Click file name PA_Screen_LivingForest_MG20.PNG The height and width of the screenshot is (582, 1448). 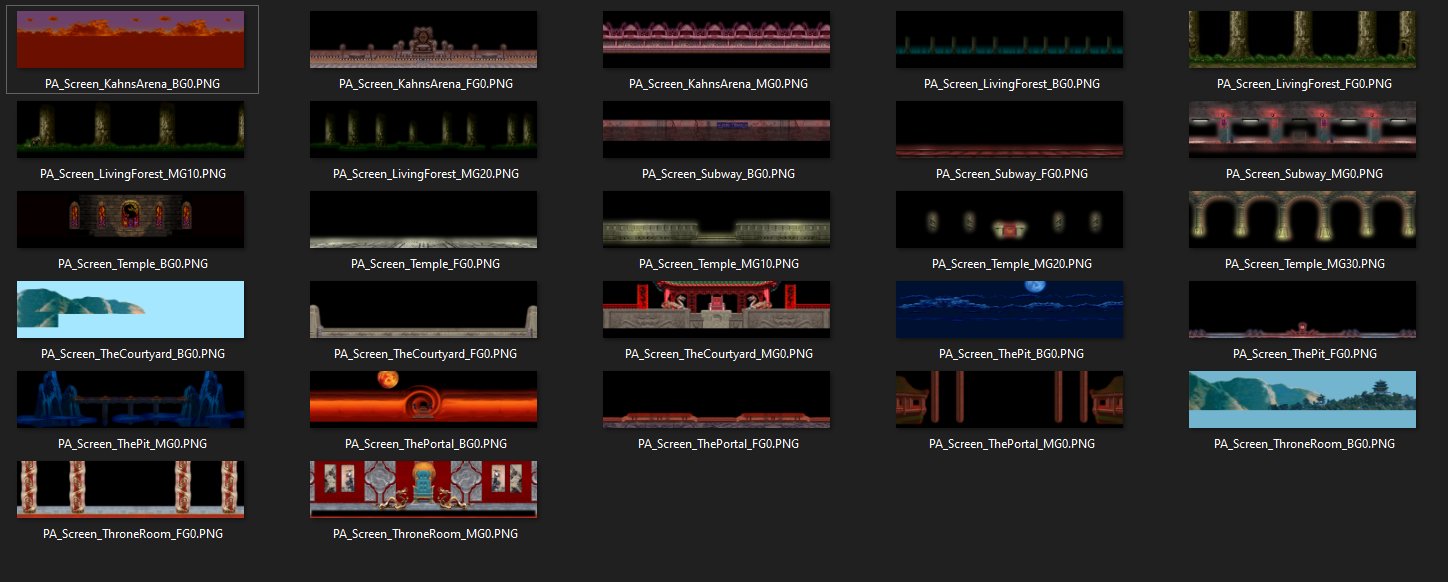pos(426,174)
